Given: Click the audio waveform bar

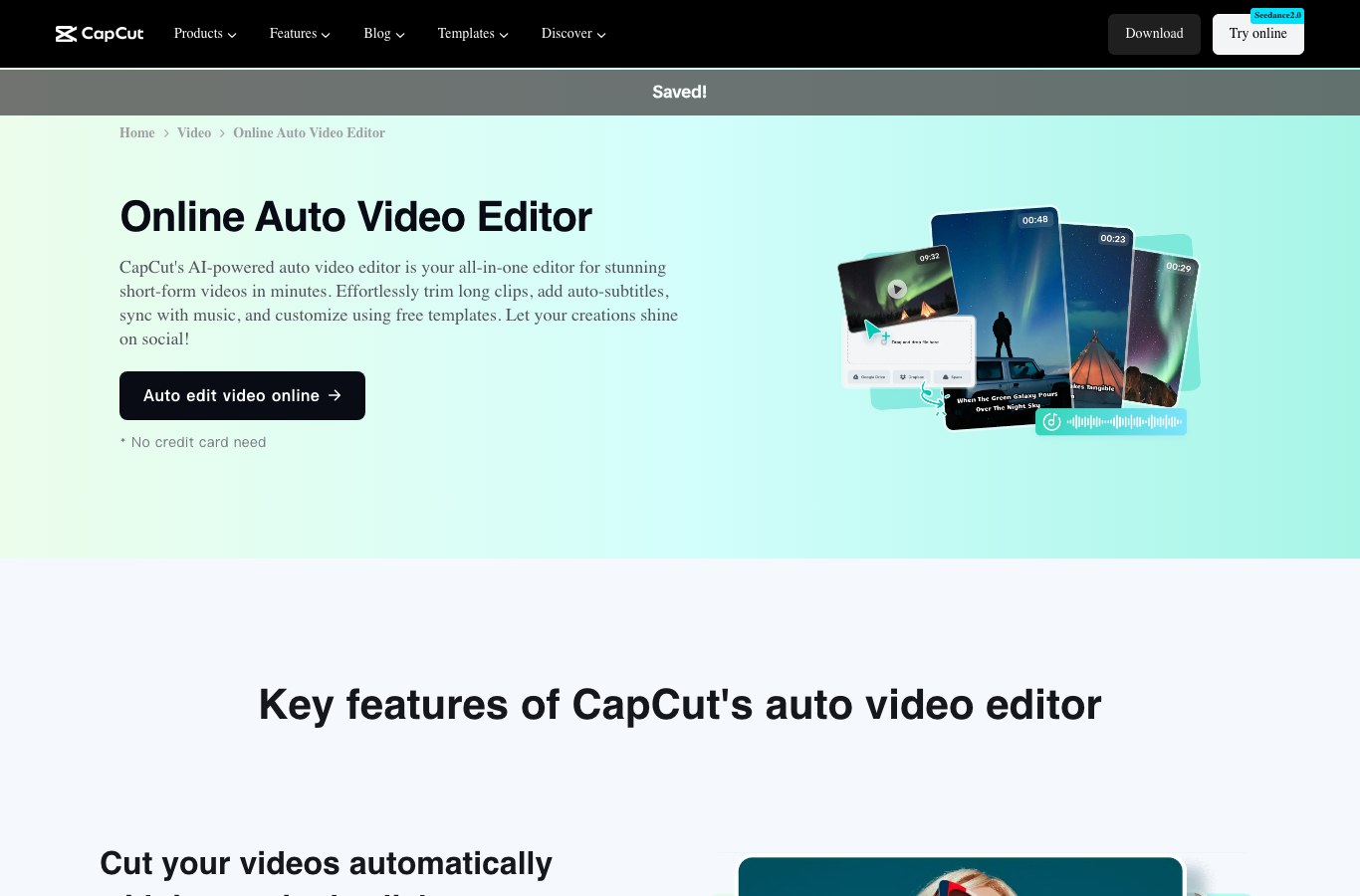Looking at the screenshot, I should pyautogui.click(x=1111, y=422).
